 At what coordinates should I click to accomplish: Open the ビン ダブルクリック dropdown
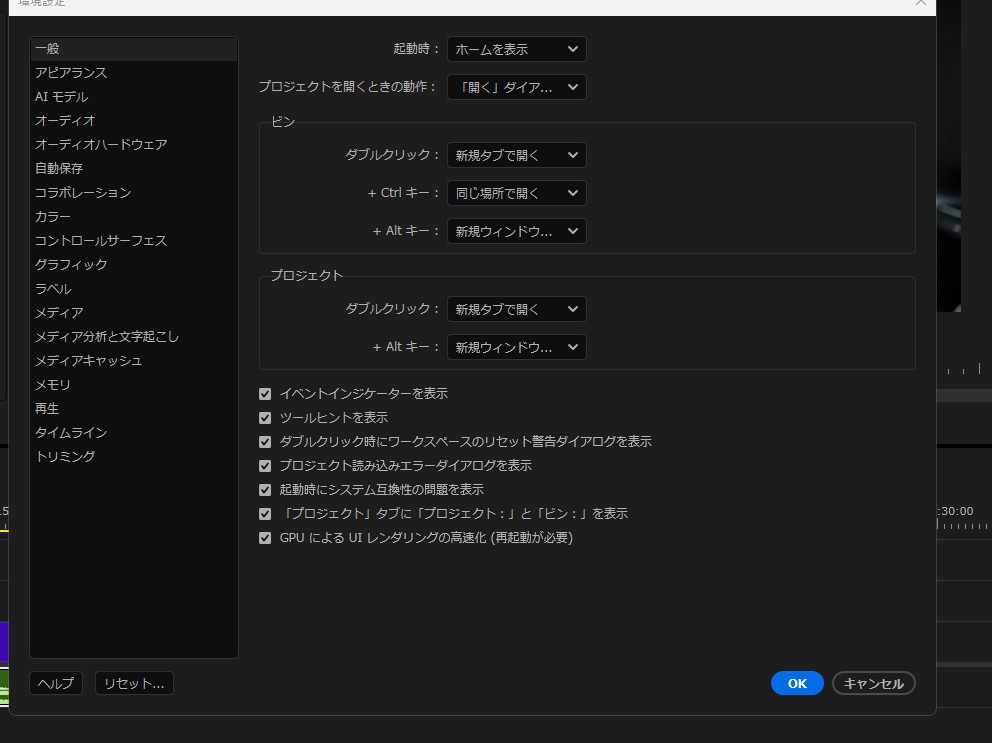(x=516, y=155)
